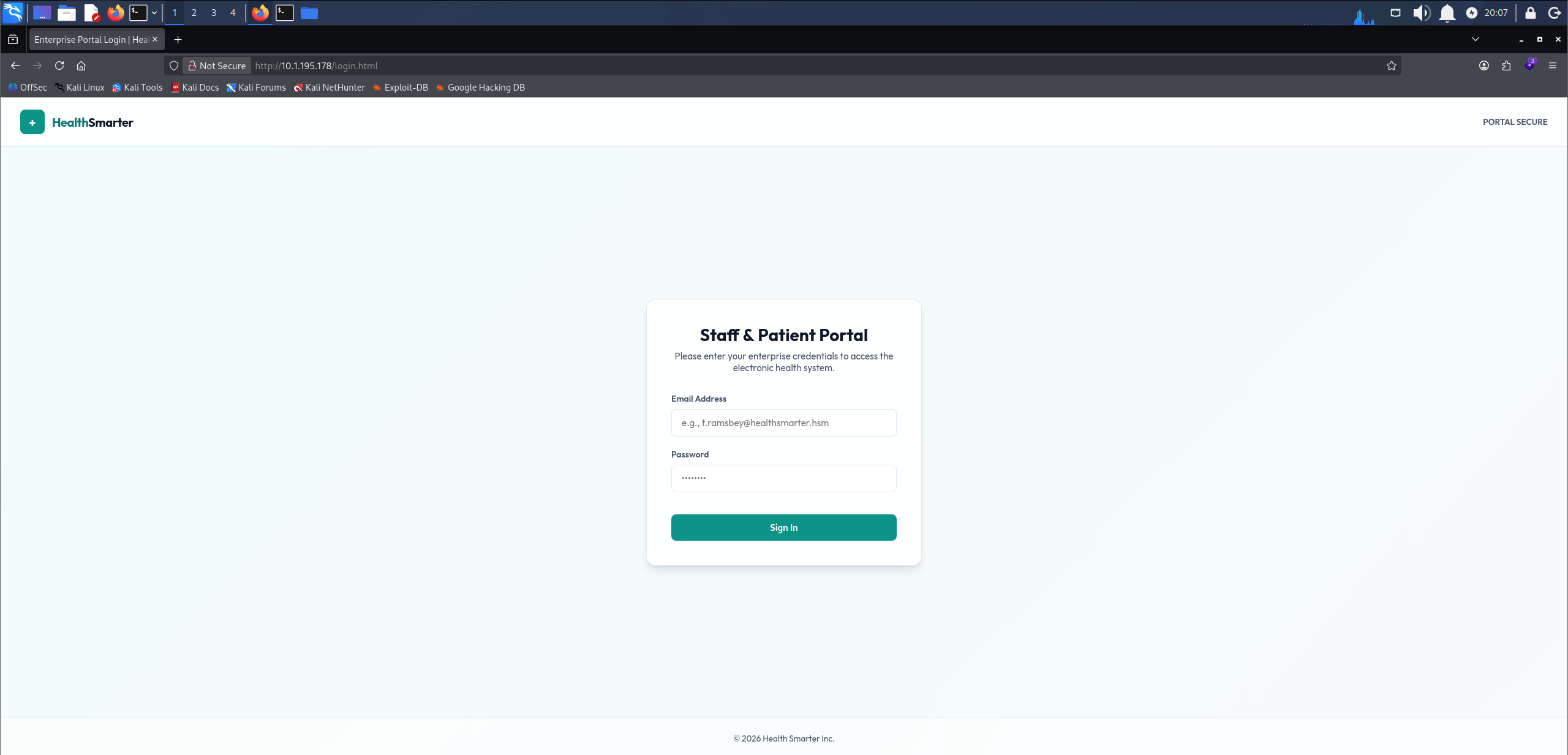
Task: Click the HealthSmarter green plus logo
Action: [x=32, y=122]
